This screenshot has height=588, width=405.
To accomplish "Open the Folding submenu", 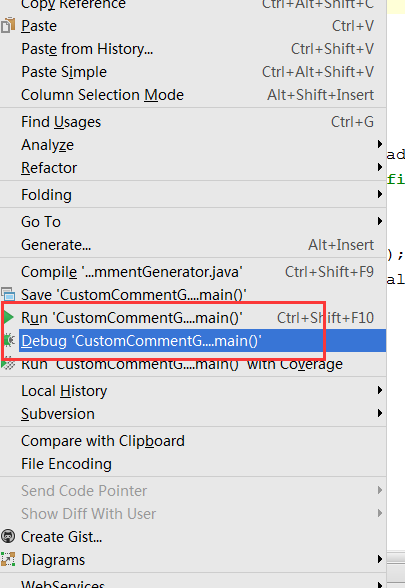I will pos(193,195).
